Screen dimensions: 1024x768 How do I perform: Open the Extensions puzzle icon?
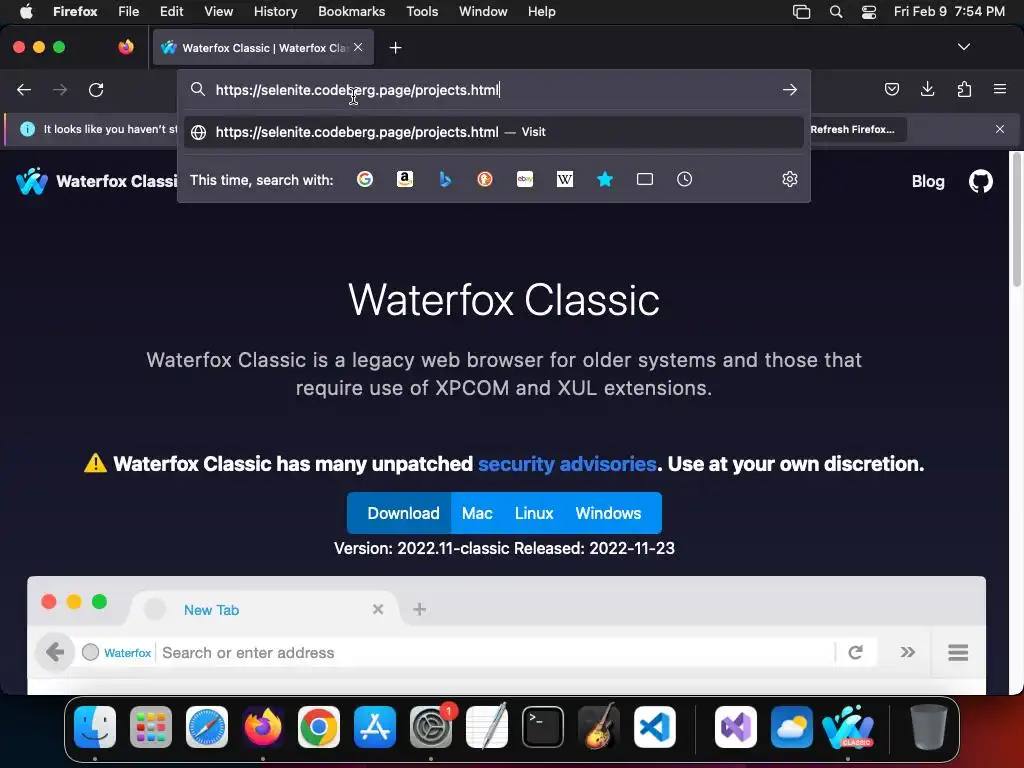964,89
